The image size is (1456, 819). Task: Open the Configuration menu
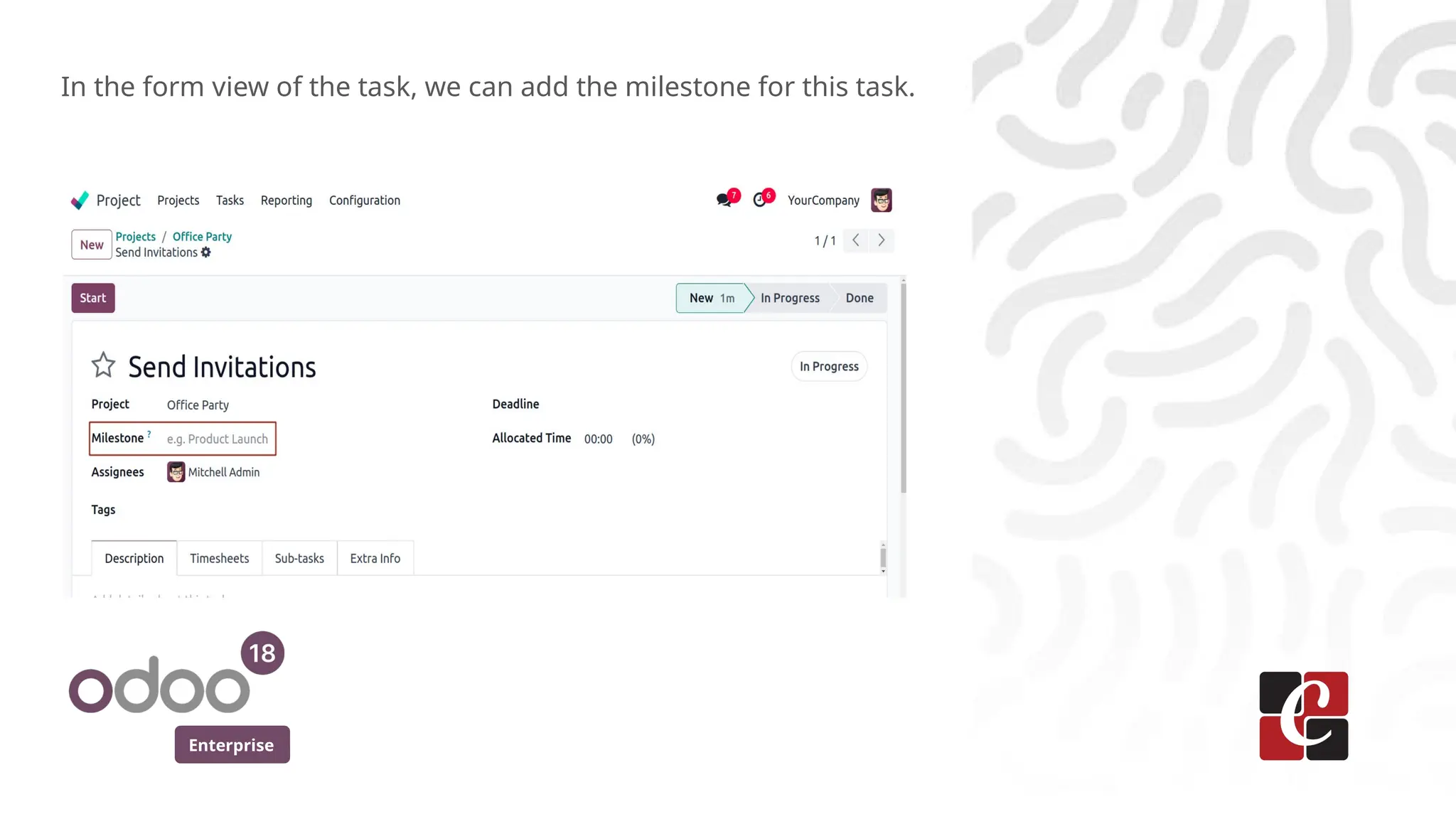pyautogui.click(x=364, y=200)
